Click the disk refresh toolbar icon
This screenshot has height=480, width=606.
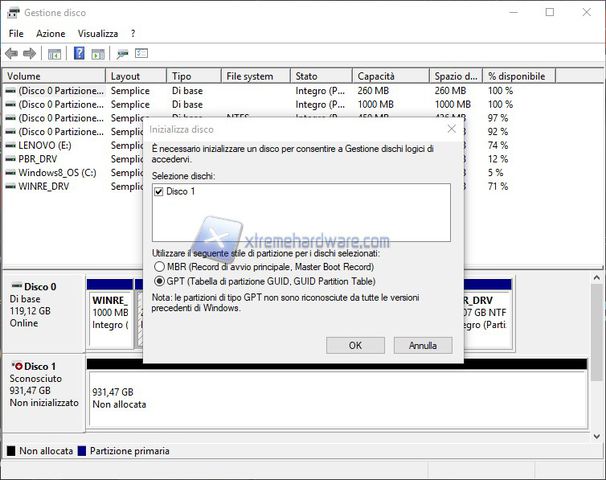122,54
